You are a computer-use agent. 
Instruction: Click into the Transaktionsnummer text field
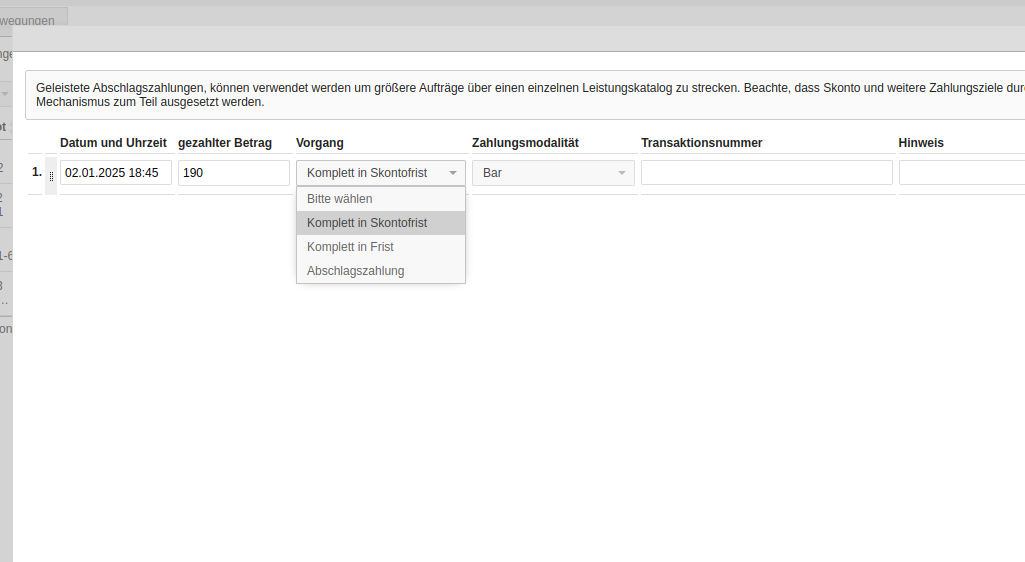click(766, 173)
